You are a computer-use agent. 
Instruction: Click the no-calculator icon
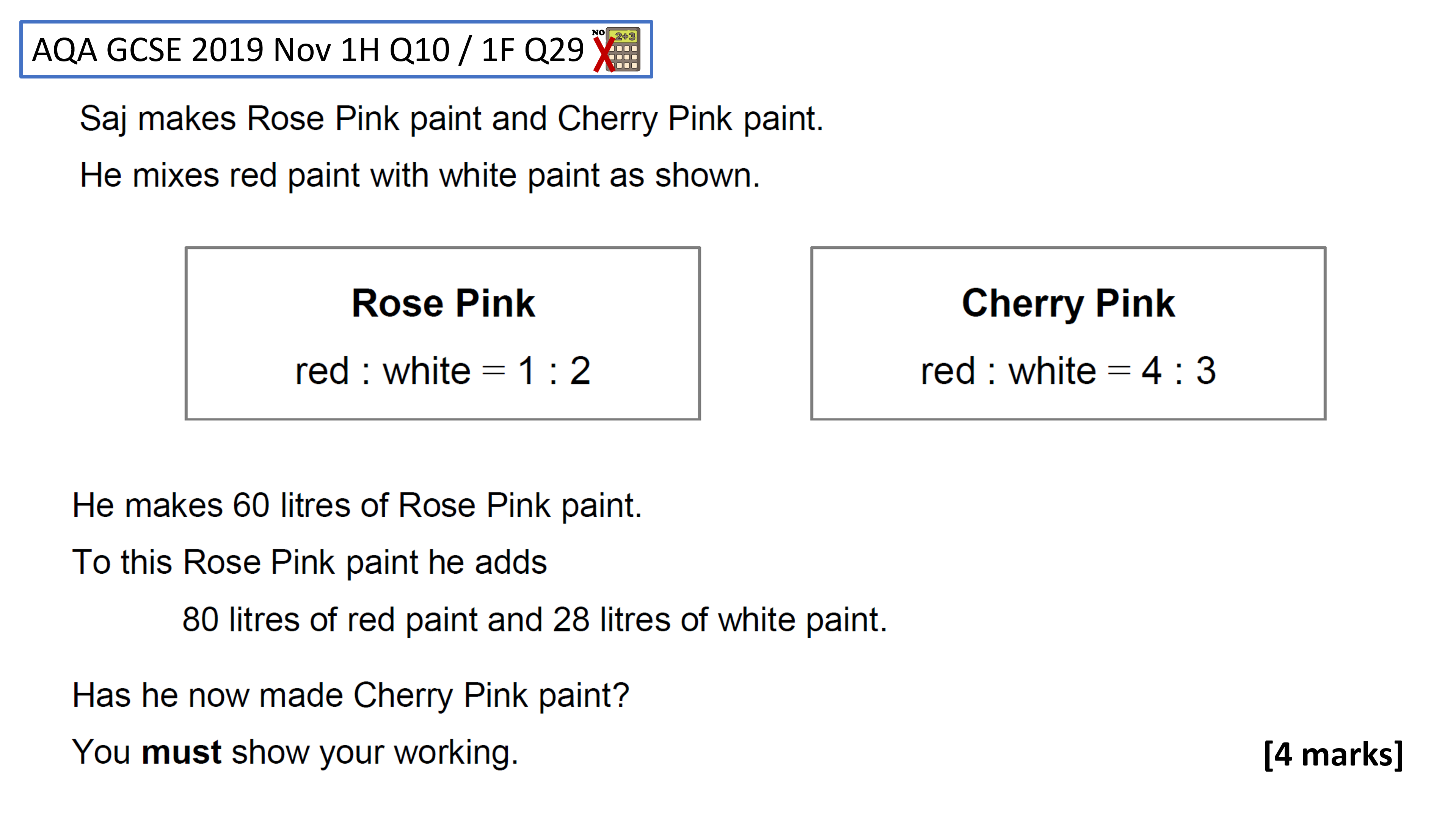click(x=617, y=50)
